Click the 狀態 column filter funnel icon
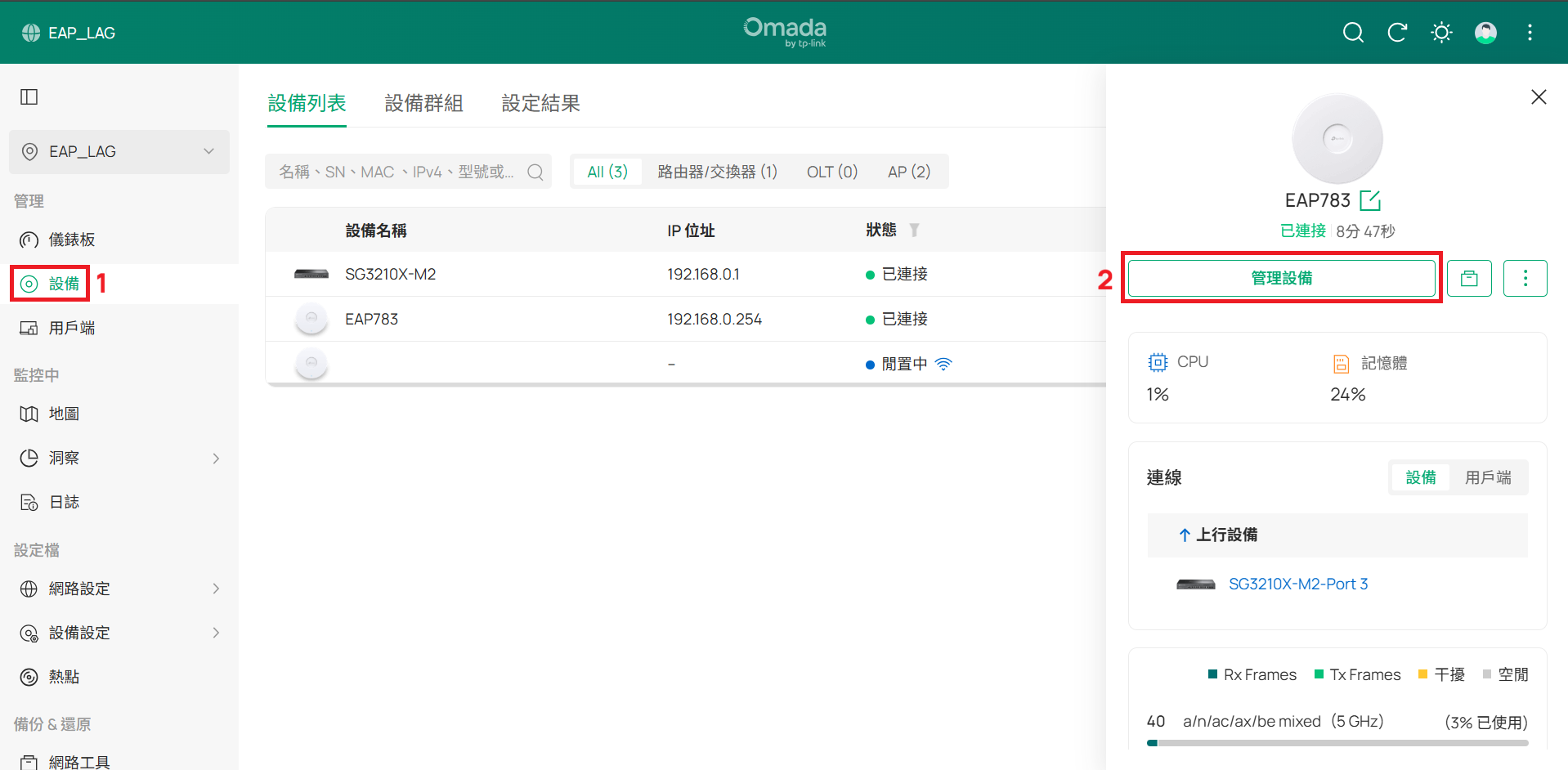This screenshot has height=770, width=1568. pos(914,231)
